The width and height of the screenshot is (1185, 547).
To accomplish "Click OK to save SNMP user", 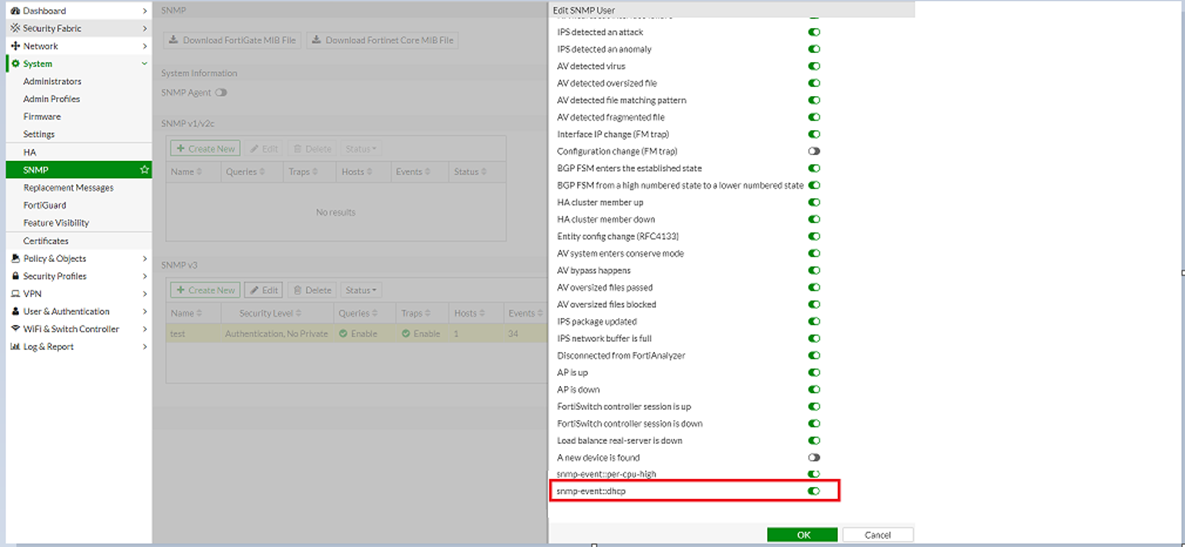I will coord(803,535).
